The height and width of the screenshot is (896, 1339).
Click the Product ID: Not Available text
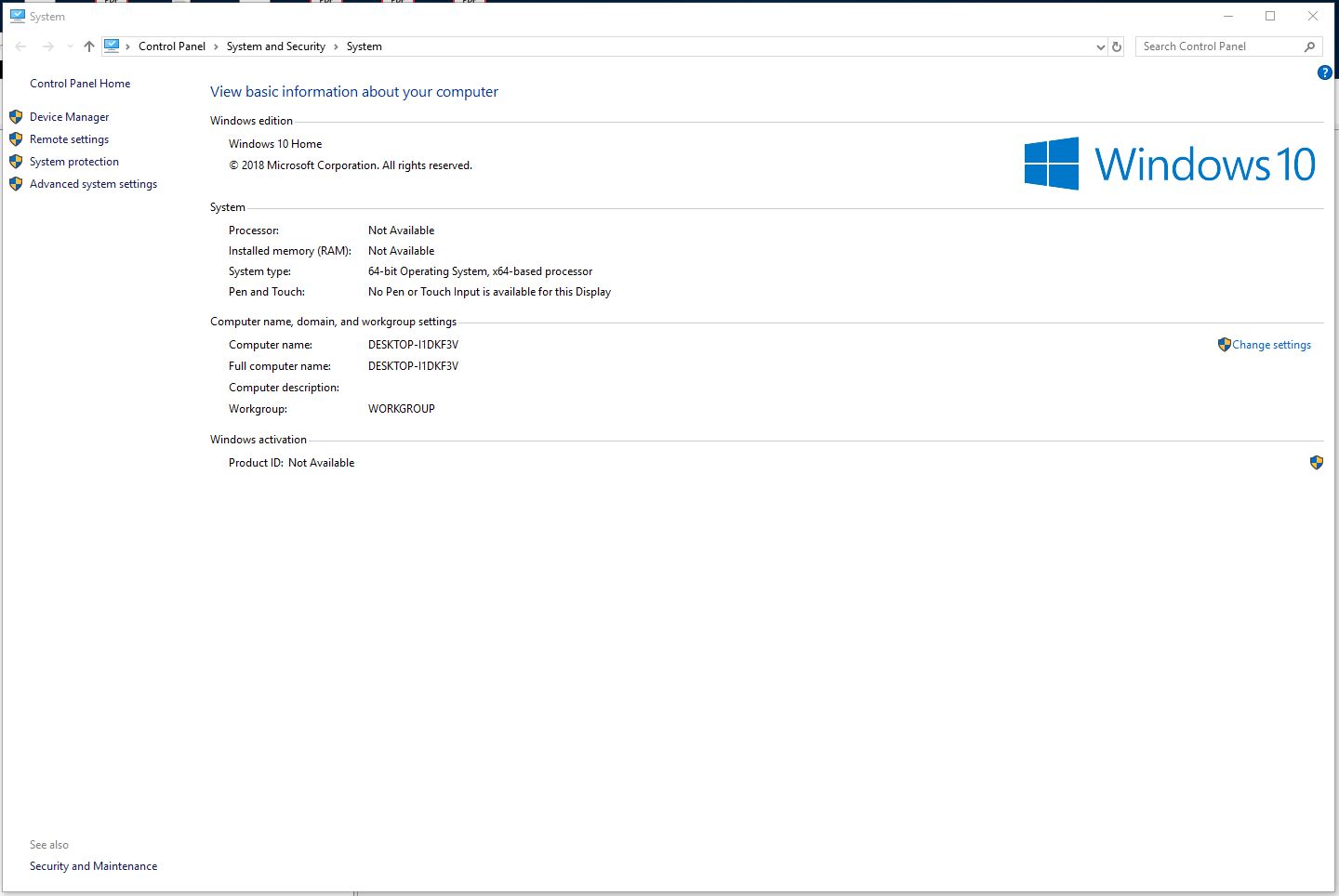[x=292, y=463]
